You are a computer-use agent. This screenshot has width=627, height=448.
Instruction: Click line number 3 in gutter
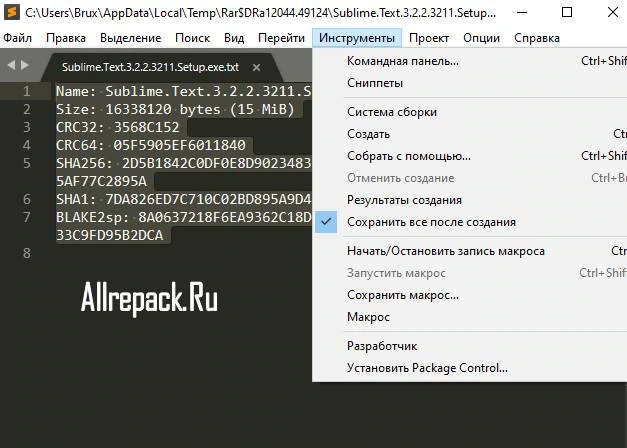click(x=26, y=127)
